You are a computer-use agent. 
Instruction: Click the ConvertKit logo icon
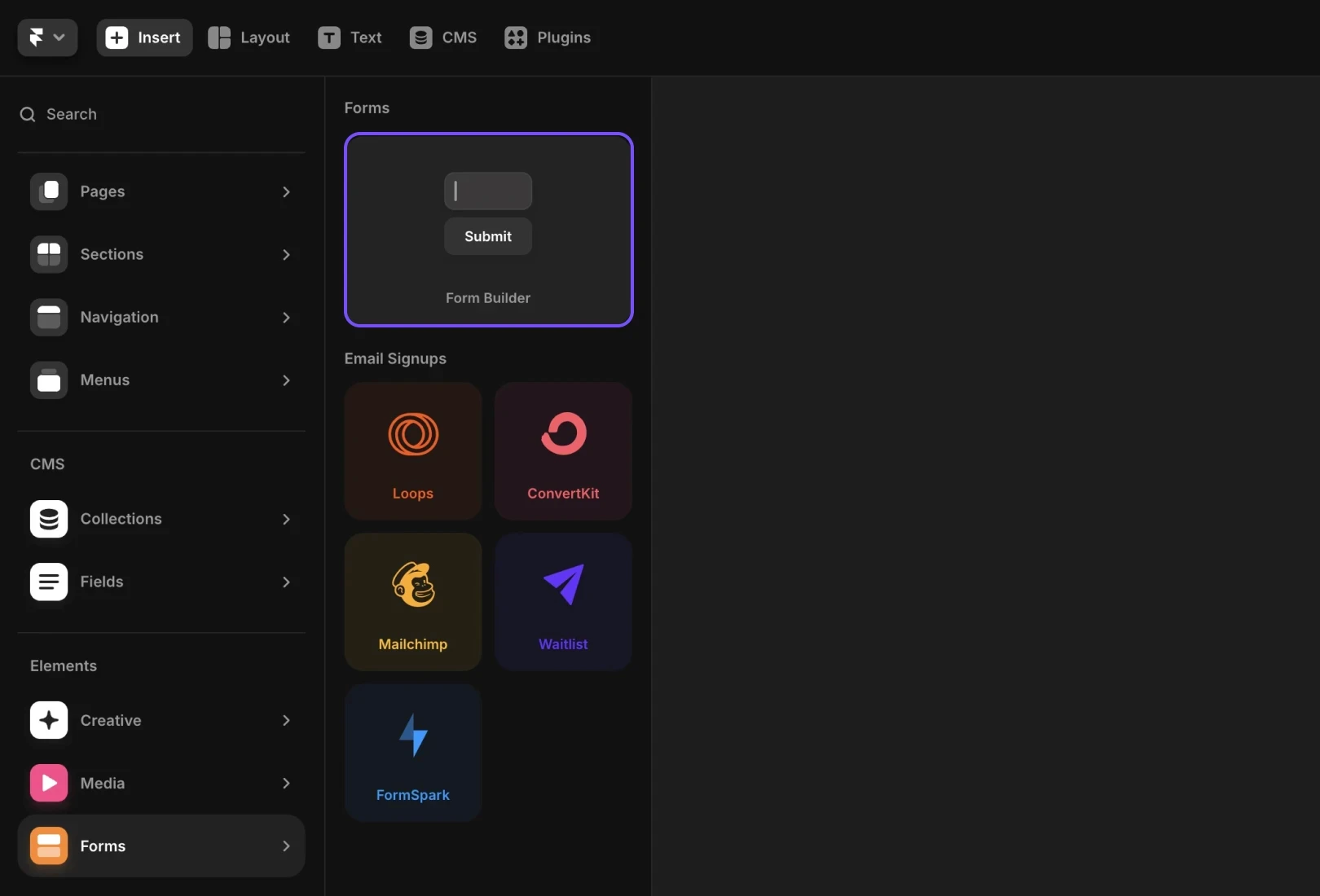tap(564, 433)
